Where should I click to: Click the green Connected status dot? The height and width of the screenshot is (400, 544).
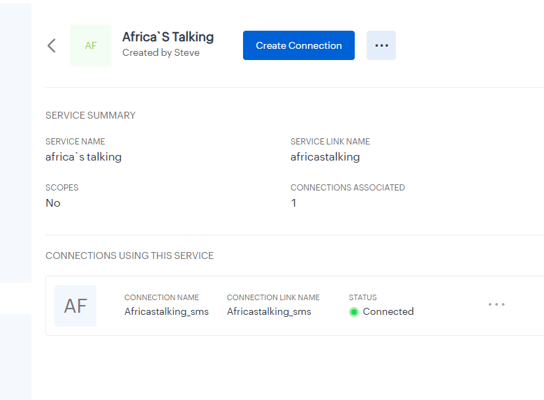coord(354,312)
